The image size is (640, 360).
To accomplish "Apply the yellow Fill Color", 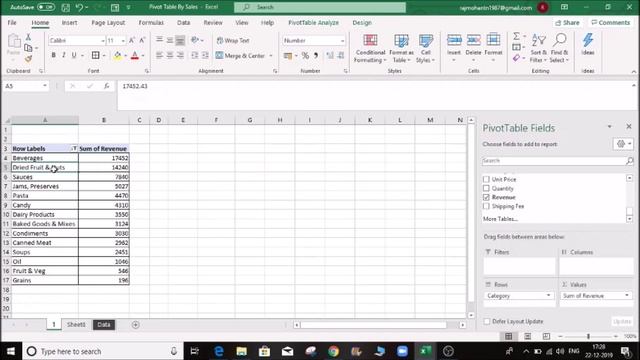I will [x=118, y=56].
